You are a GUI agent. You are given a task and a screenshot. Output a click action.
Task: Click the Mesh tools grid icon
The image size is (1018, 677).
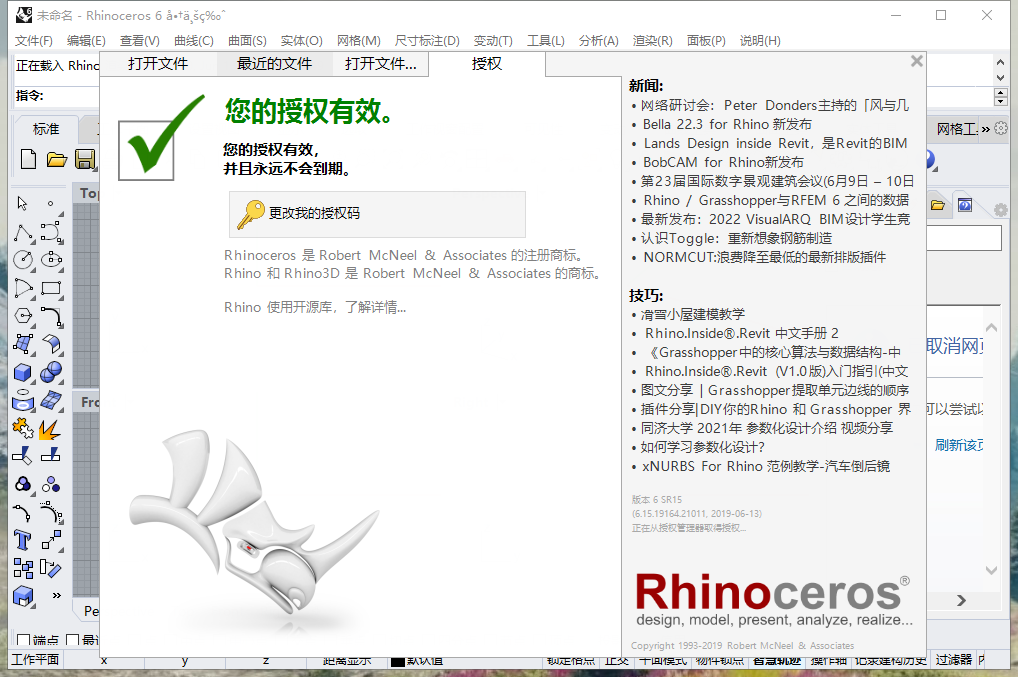51,400
